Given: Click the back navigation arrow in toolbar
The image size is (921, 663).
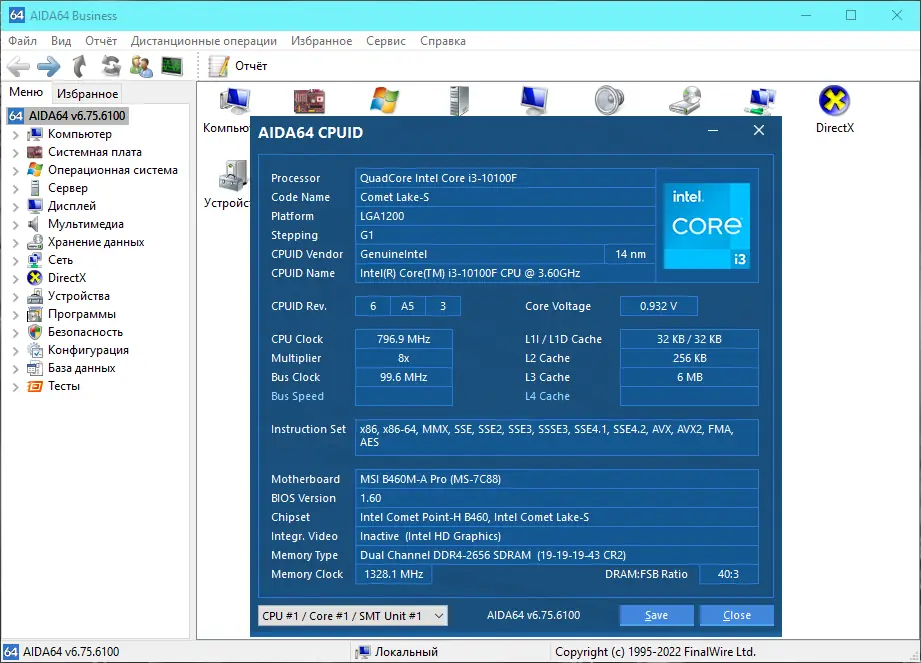Looking at the screenshot, I should (19, 66).
